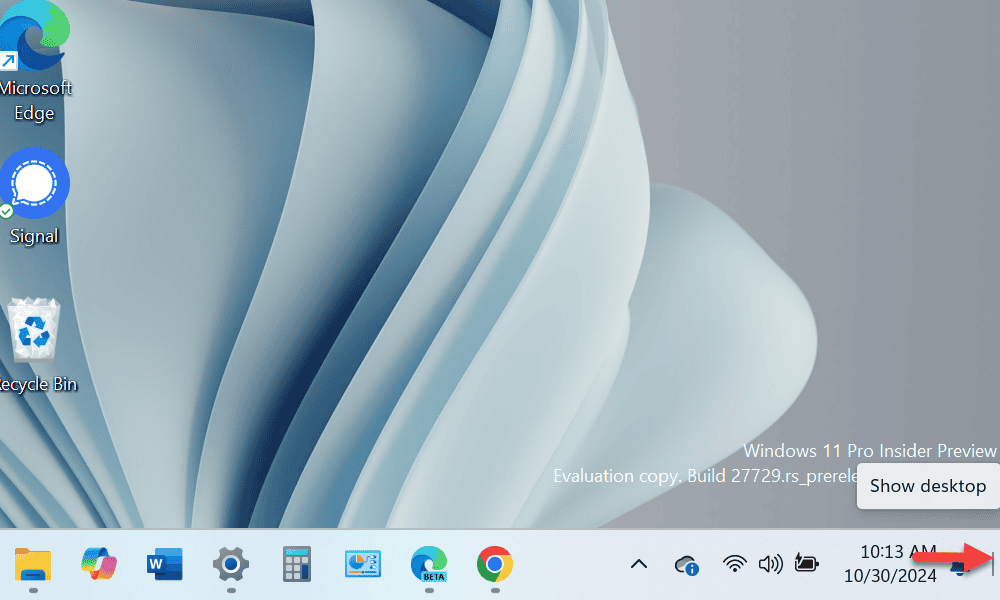
Task: Click the speaker volume tray icon
Action: 770,564
